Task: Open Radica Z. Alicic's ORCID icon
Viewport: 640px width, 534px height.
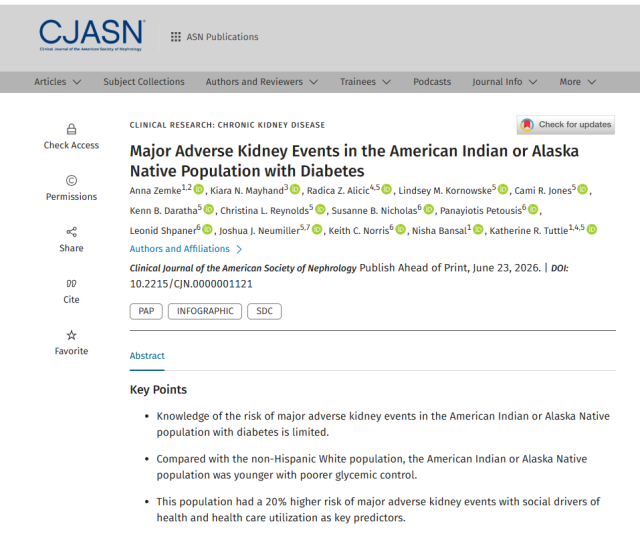Action: (x=387, y=189)
